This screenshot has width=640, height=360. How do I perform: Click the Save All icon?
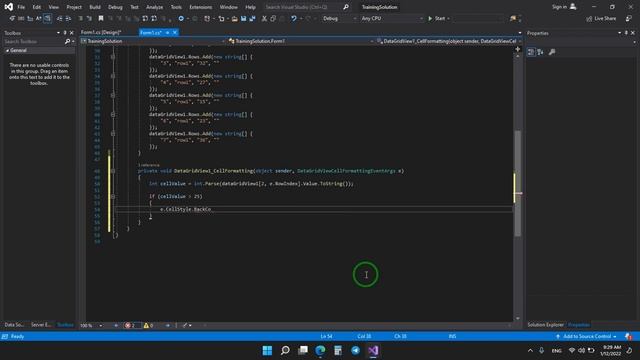252,18
